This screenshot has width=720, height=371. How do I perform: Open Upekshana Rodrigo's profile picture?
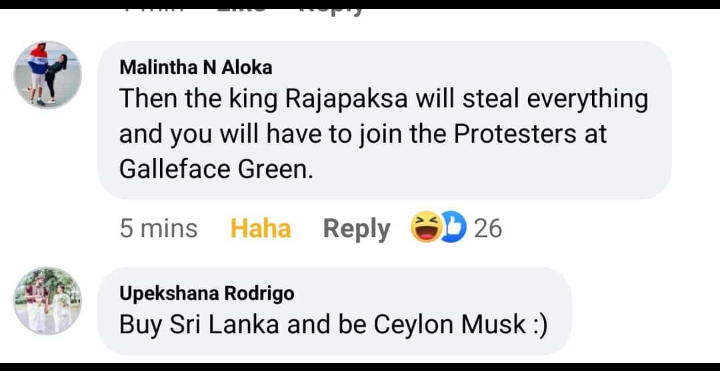47,301
